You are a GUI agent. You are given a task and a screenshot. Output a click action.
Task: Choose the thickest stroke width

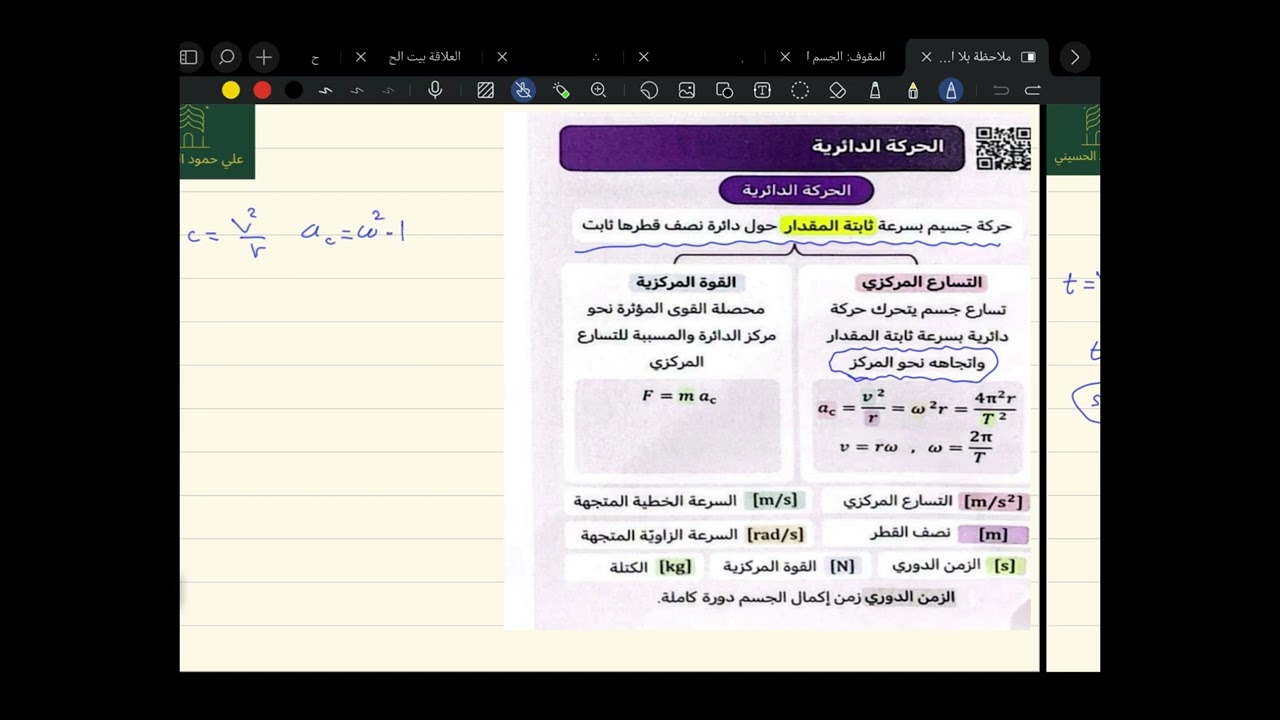(x=325, y=90)
